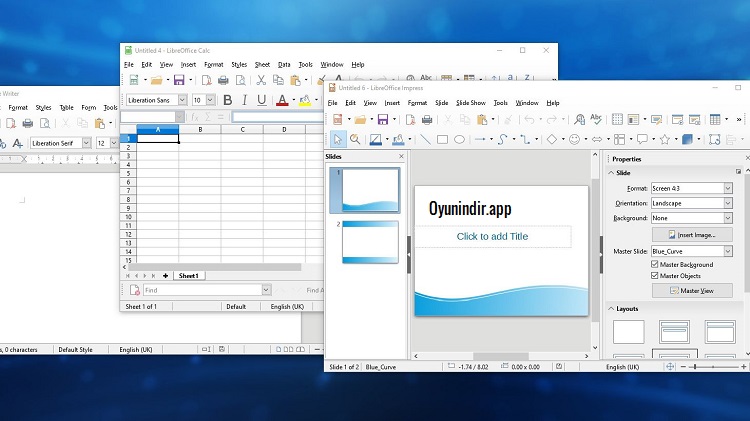Open the Liberation Sans font dropdown in Calc
The image size is (750, 421).
[x=182, y=100]
